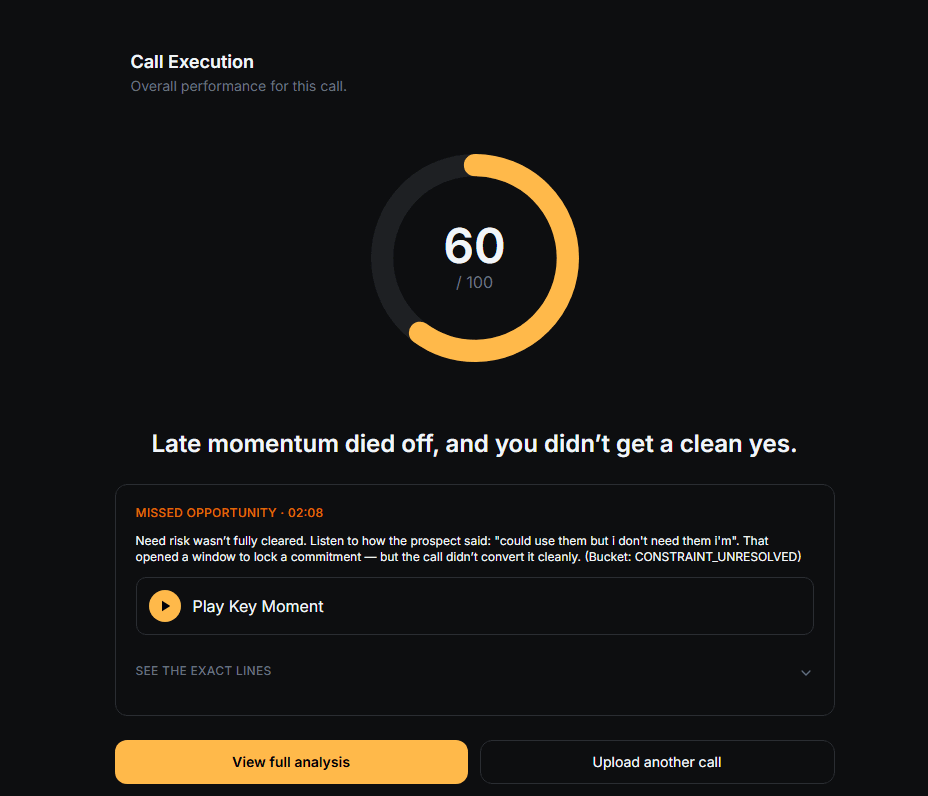The height and width of the screenshot is (796, 928).
Task: Select the play button circle on the key moment
Action: coord(164,606)
